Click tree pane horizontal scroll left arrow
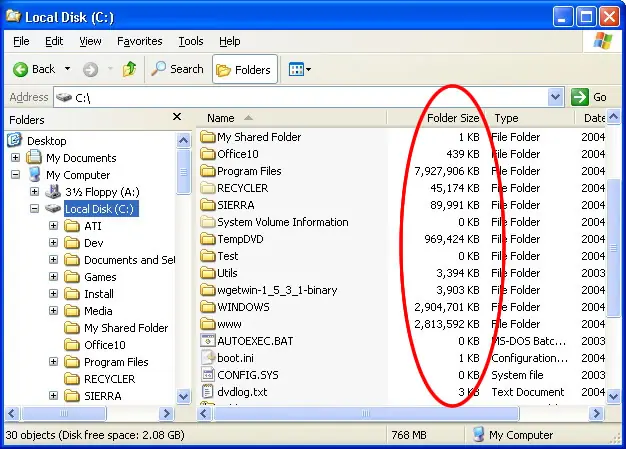626x449 pixels. click(12, 413)
